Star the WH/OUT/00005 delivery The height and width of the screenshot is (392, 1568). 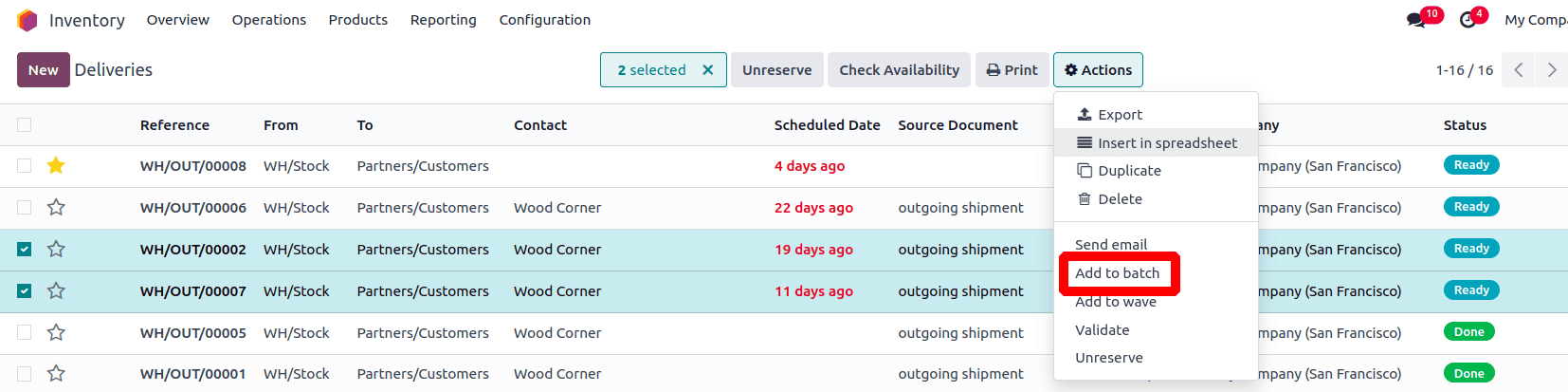[x=56, y=333]
